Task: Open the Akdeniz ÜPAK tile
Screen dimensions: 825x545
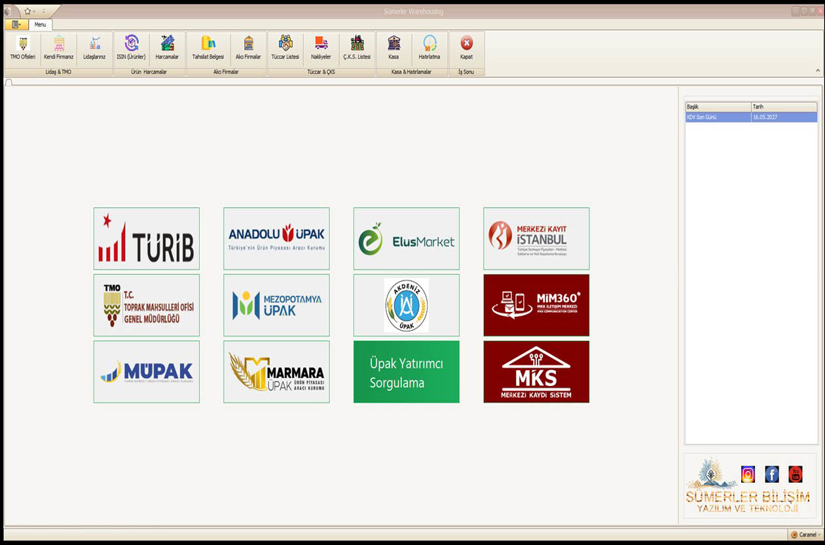Action: (406, 305)
